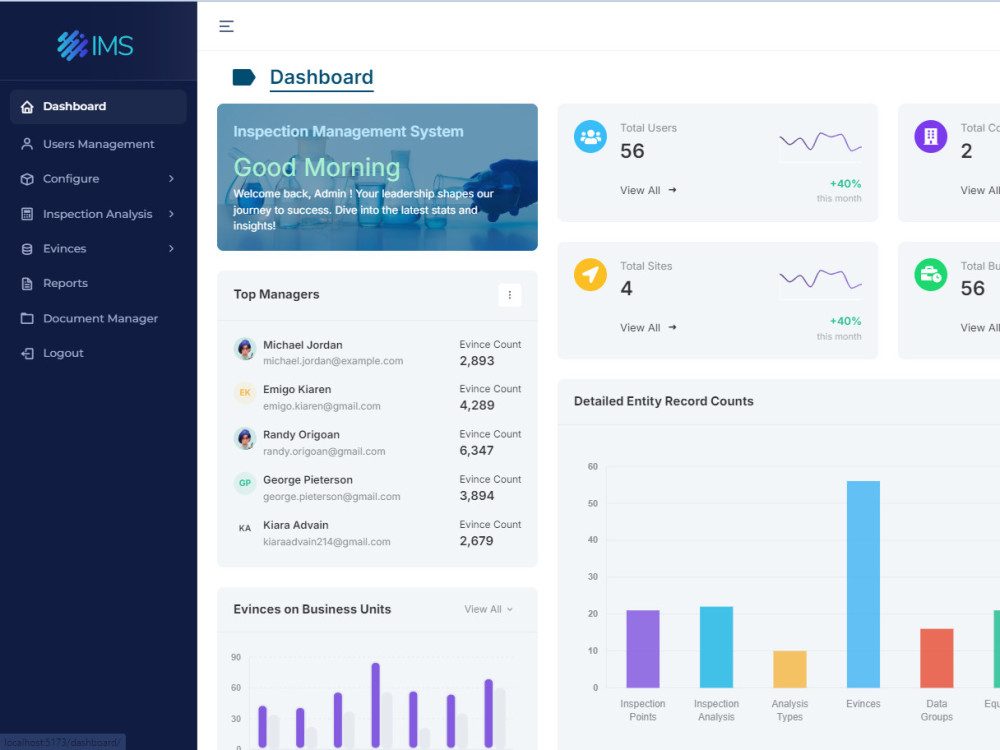
Task: Click the Dashboard page title
Action: 321,77
